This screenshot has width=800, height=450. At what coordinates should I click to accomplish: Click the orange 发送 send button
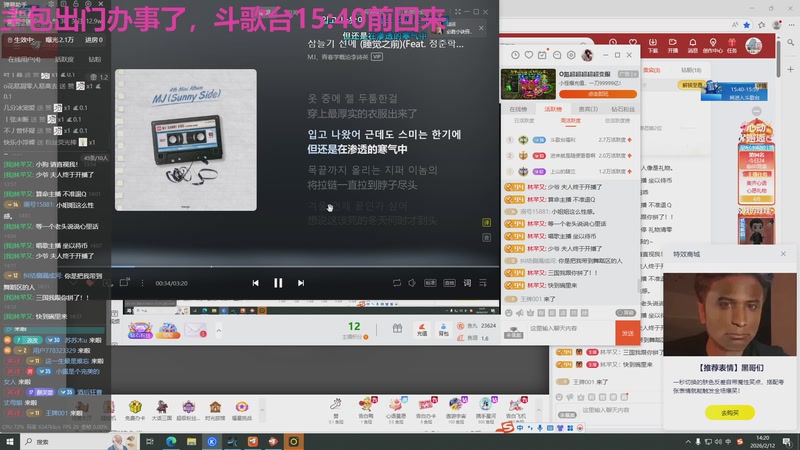tap(627, 333)
